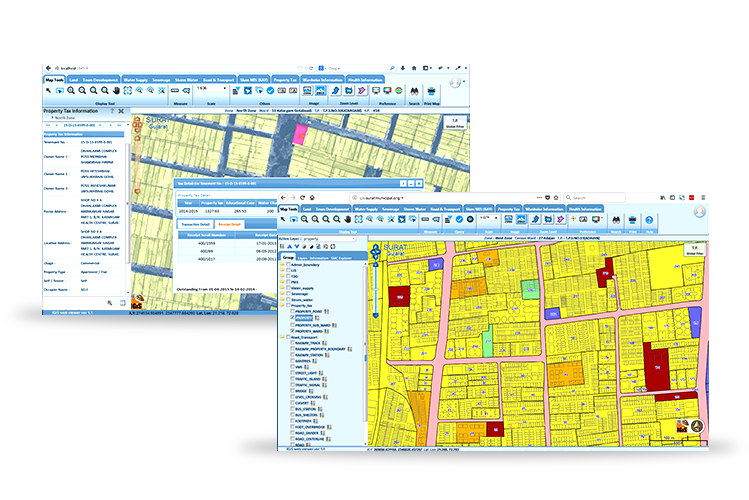
Task: Click the Global Filter button on front map
Action: pyautogui.click(x=694, y=250)
